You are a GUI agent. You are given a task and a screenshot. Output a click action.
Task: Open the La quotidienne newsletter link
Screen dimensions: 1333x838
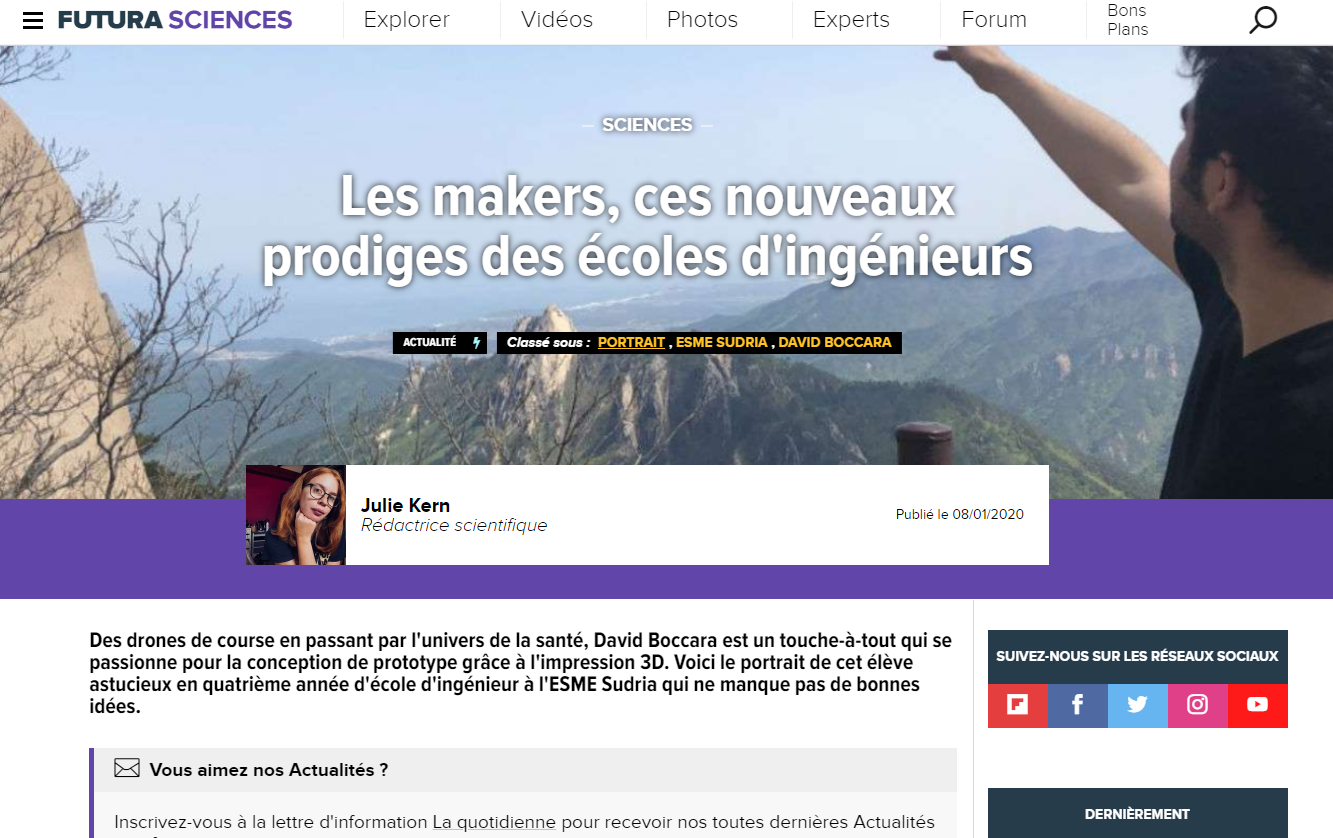494,822
